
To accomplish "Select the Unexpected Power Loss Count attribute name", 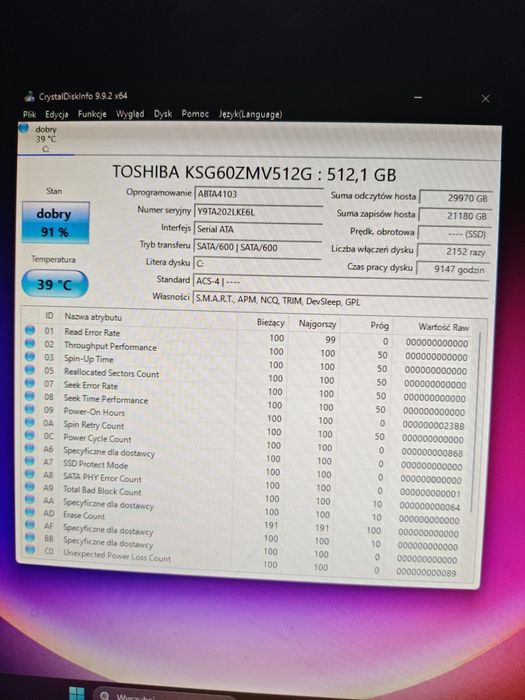I will [x=117, y=555].
